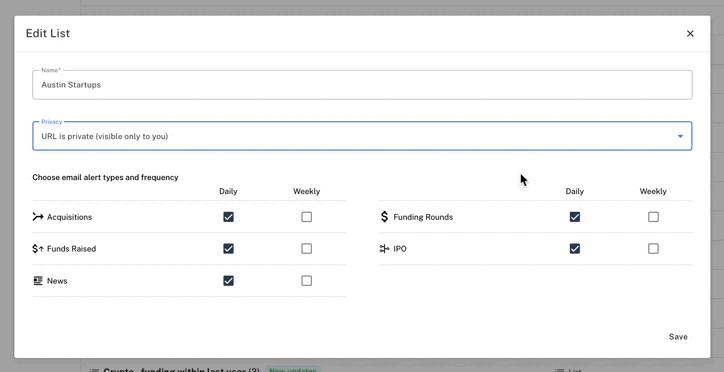Click the Funding Rounds dollar icon
Viewport: 724px width, 372px height.
[x=384, y=217]
